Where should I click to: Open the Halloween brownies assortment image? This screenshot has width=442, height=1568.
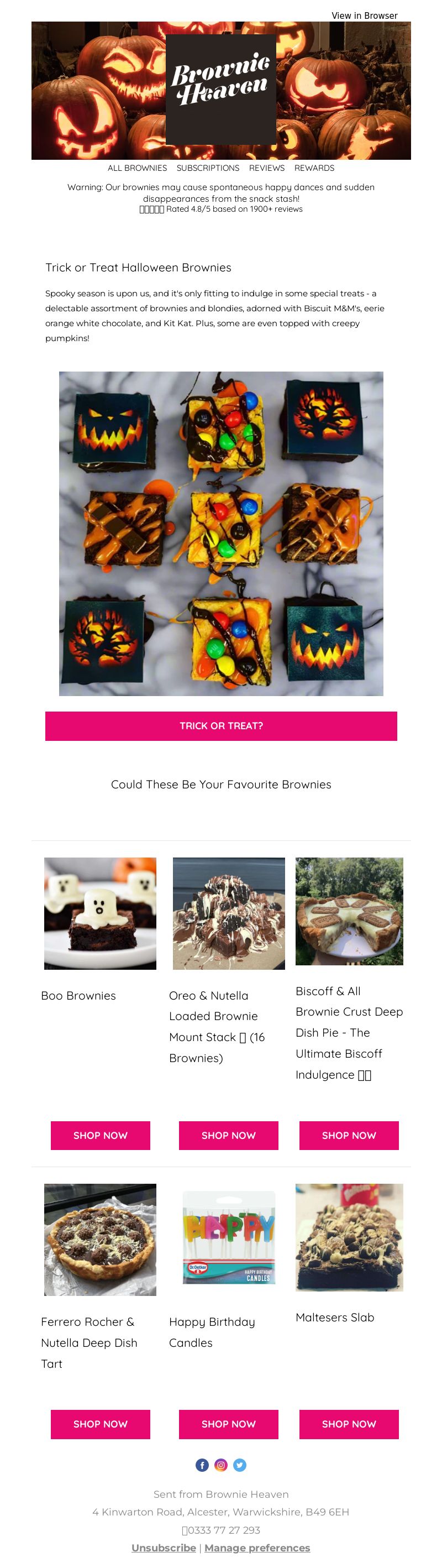[x=222, y=534]
